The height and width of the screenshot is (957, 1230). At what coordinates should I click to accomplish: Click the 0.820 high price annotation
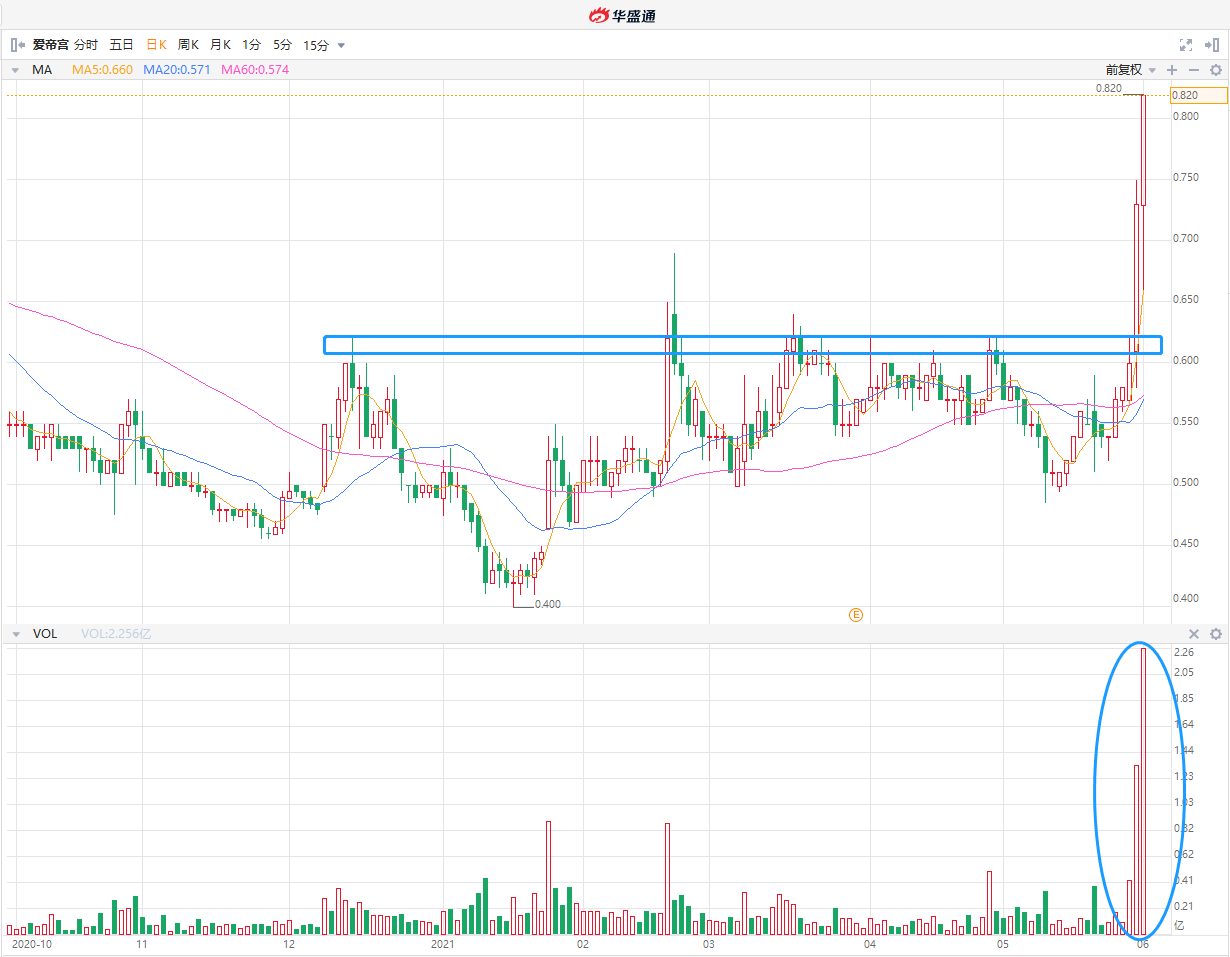[x=1108, y=89]
